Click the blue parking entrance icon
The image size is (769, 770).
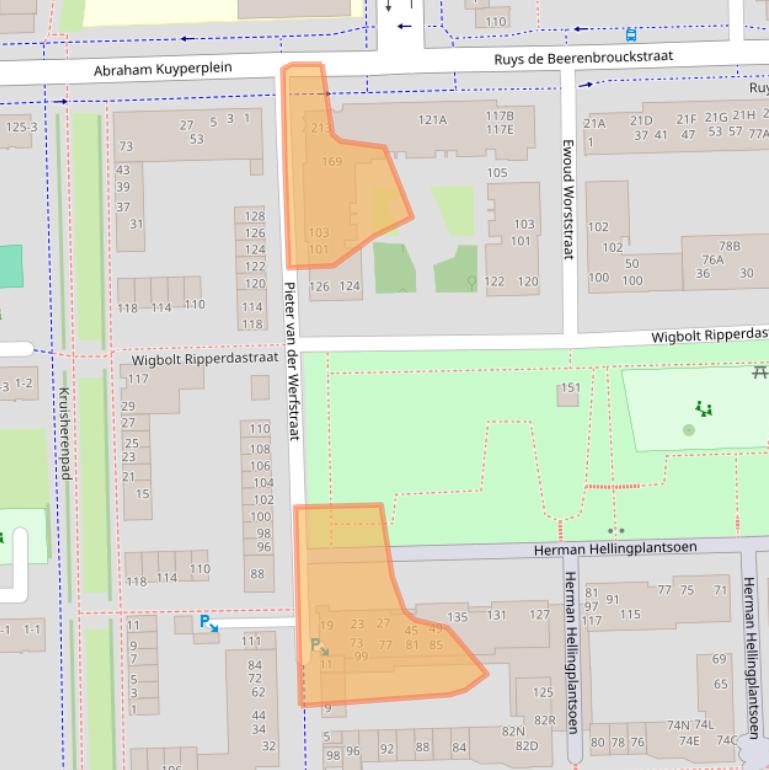(208, 623)
